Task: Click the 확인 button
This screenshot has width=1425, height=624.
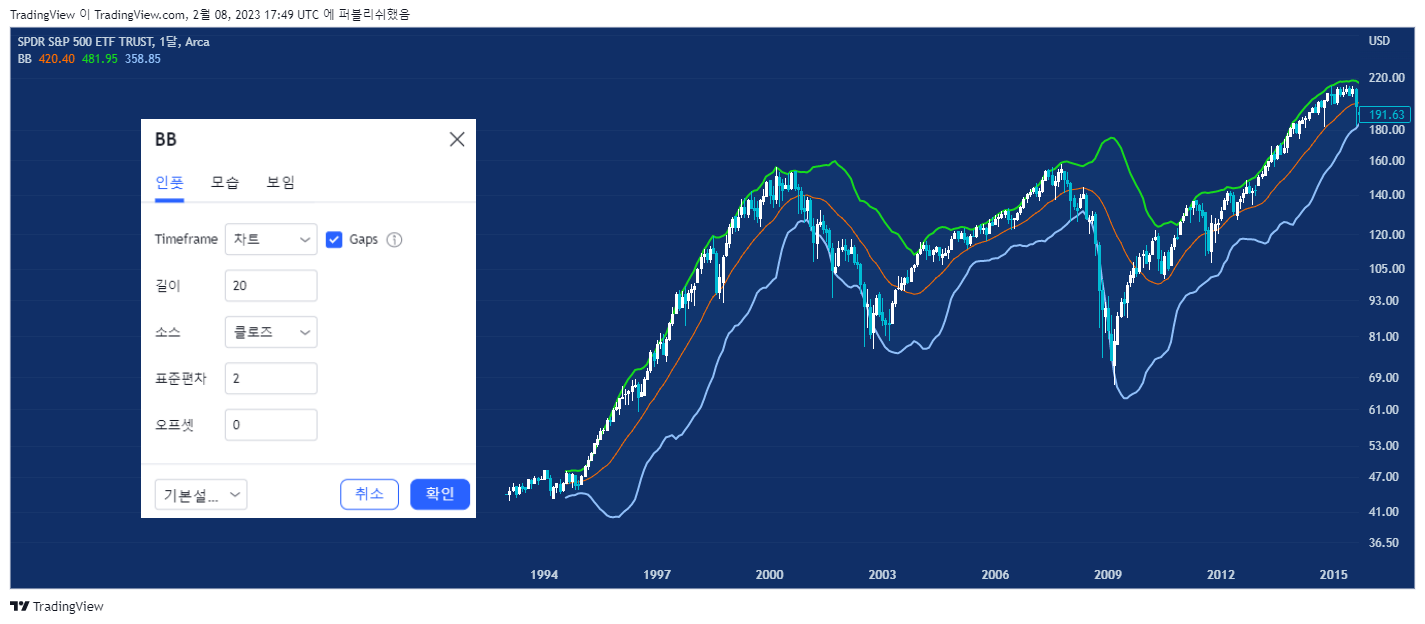Action: 440,494
